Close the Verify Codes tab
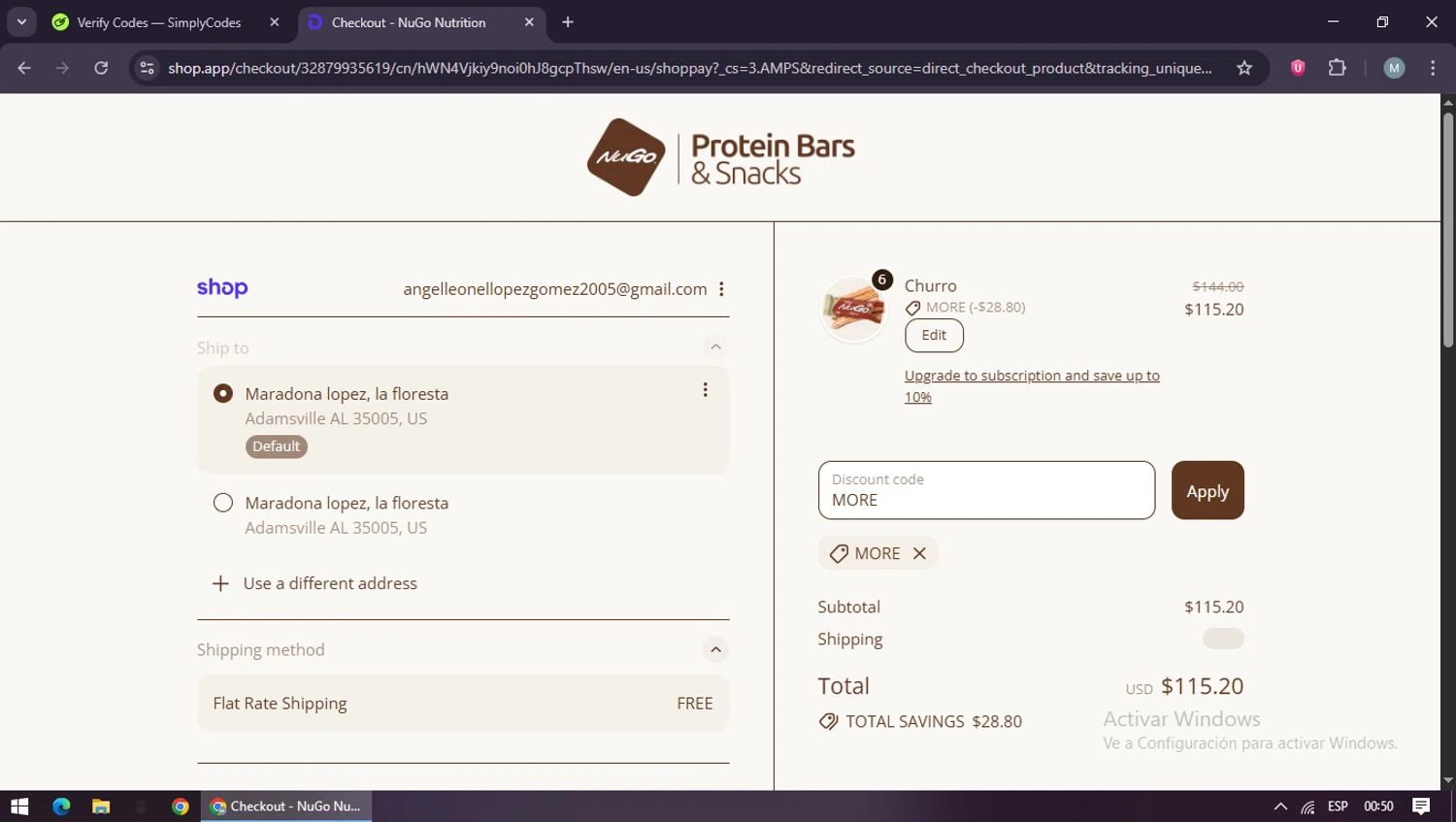The image size is (1456, 822). tap(275, 22)
